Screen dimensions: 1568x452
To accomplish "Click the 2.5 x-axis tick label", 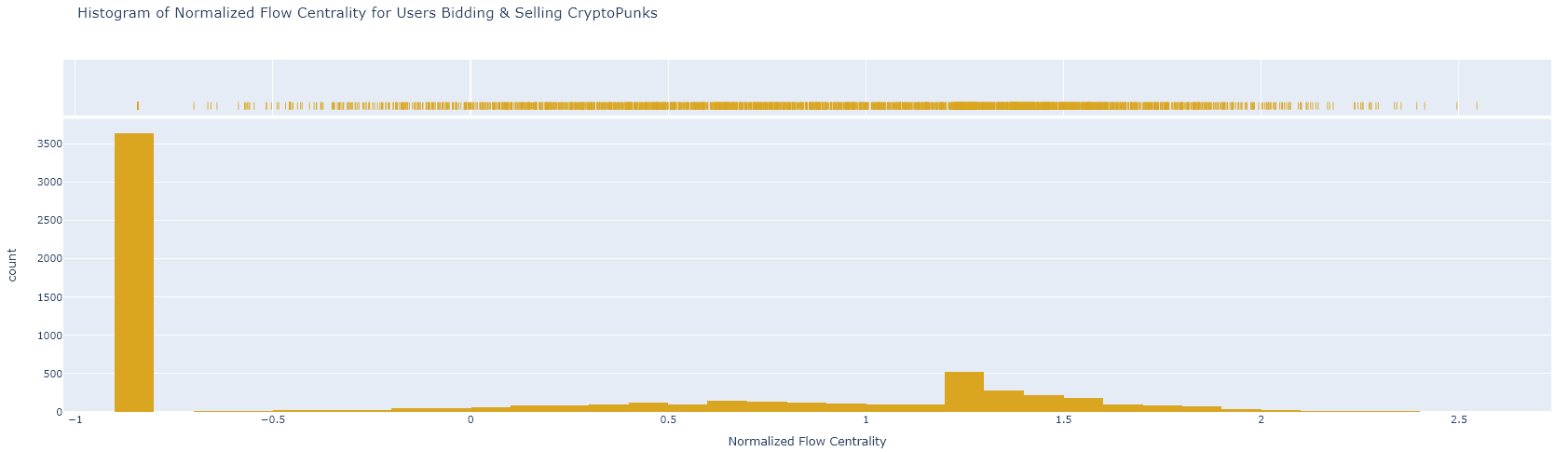I will [1458, 420].
